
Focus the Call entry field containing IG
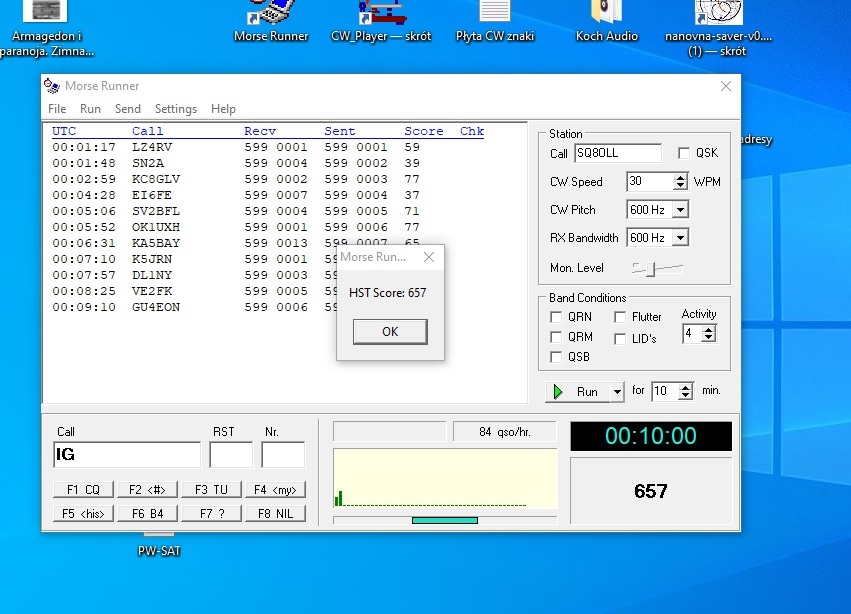(x=127, y=454)
